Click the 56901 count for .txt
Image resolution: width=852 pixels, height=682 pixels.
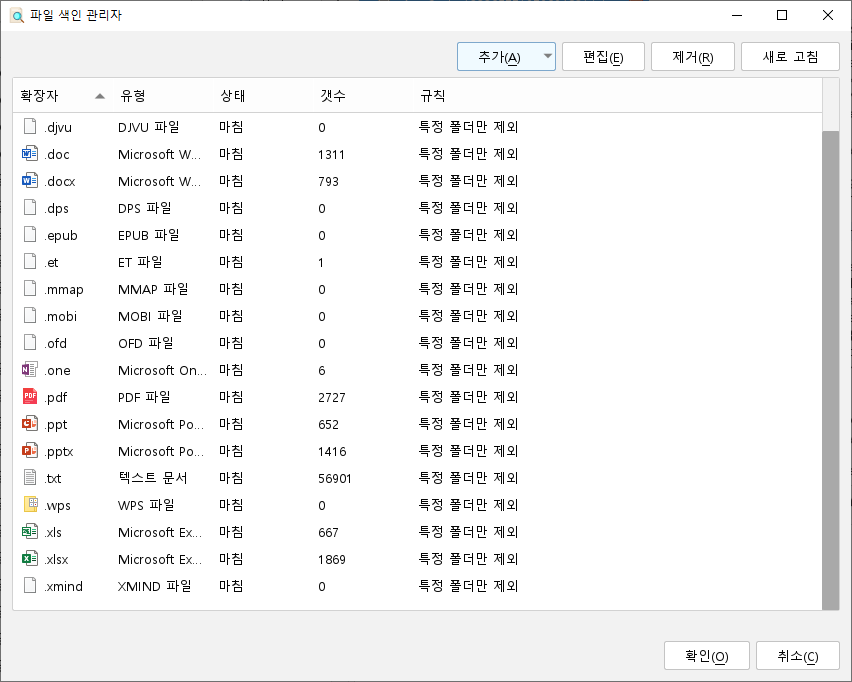(335, 478)
